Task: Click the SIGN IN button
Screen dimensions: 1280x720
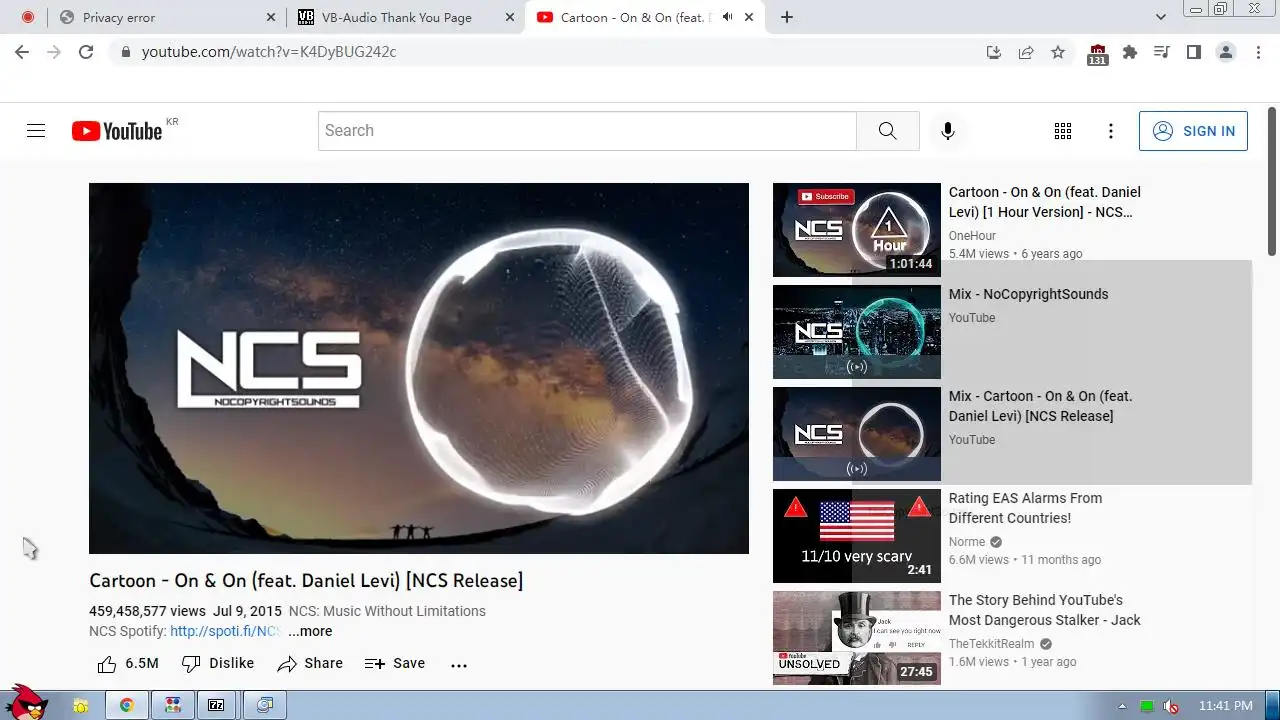Action: pos(1193,131)
